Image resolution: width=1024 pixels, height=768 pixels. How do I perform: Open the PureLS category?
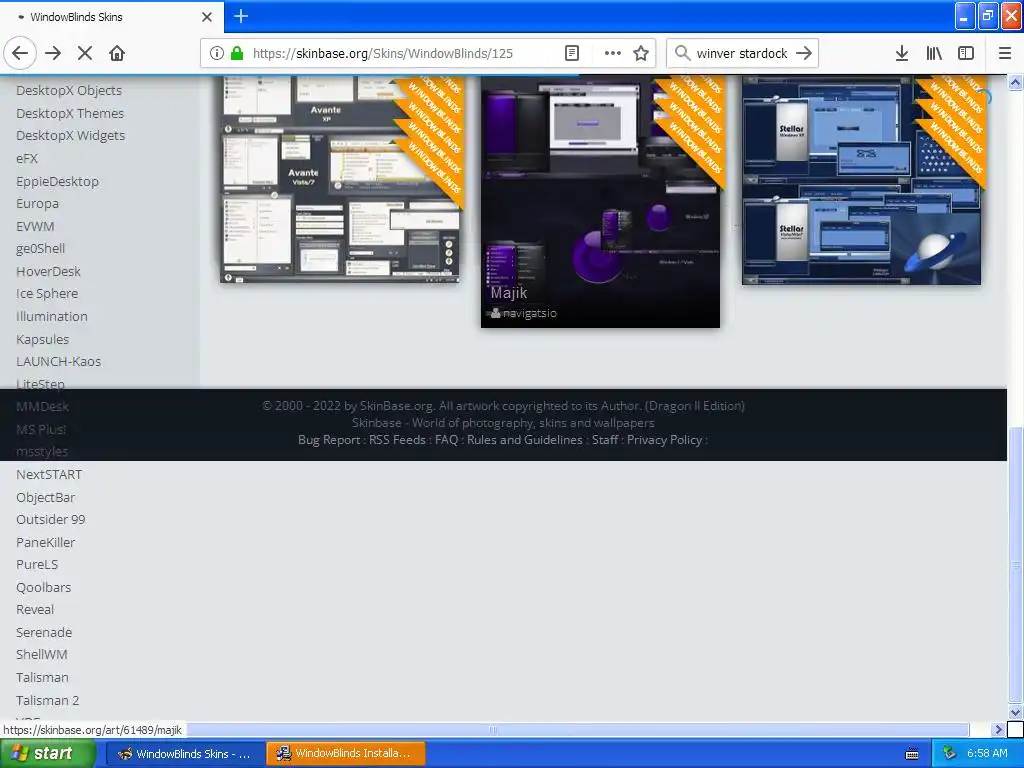[37, 565]
